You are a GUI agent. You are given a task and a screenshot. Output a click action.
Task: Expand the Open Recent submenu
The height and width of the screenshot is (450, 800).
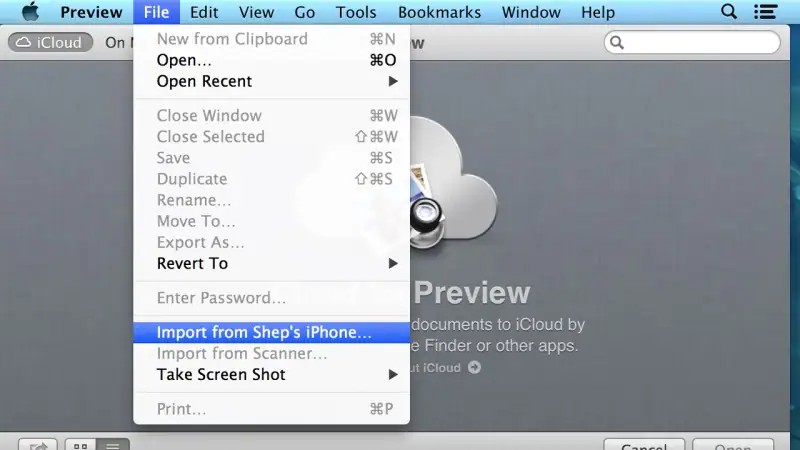coord(271,81)
